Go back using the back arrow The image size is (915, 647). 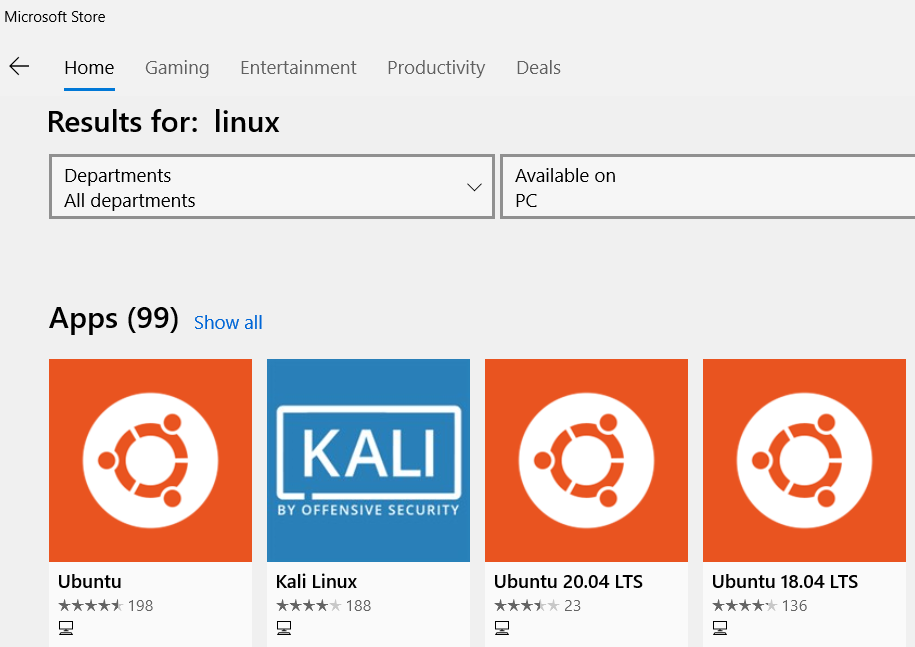(19, 67)
